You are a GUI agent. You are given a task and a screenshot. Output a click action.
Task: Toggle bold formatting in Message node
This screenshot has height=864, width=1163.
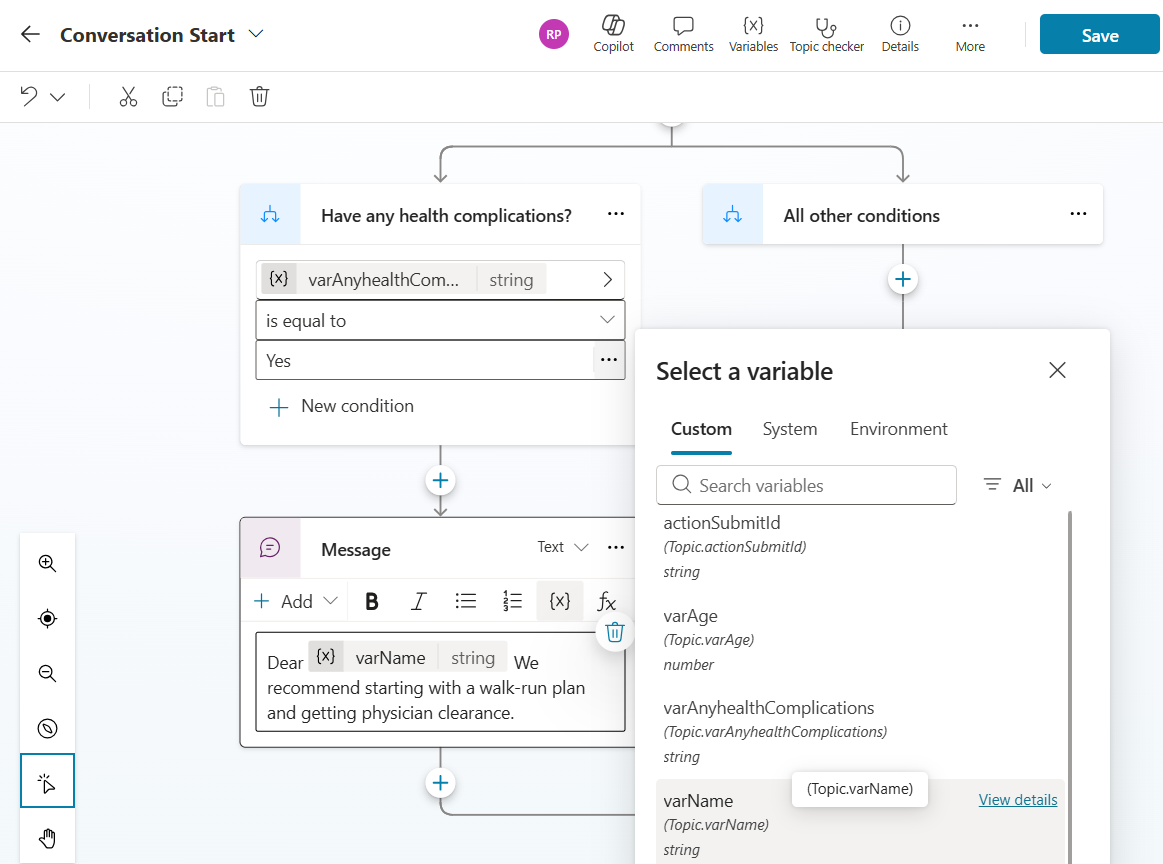pos(372,601)
